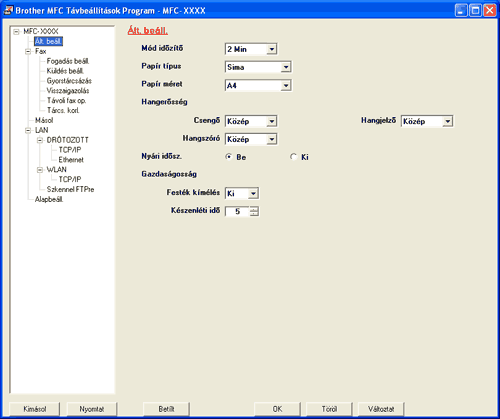This screenshot has width=500, height=419.
Task: Collapse the MFC-XXXX root tree node
Action: tap(16, 32)
